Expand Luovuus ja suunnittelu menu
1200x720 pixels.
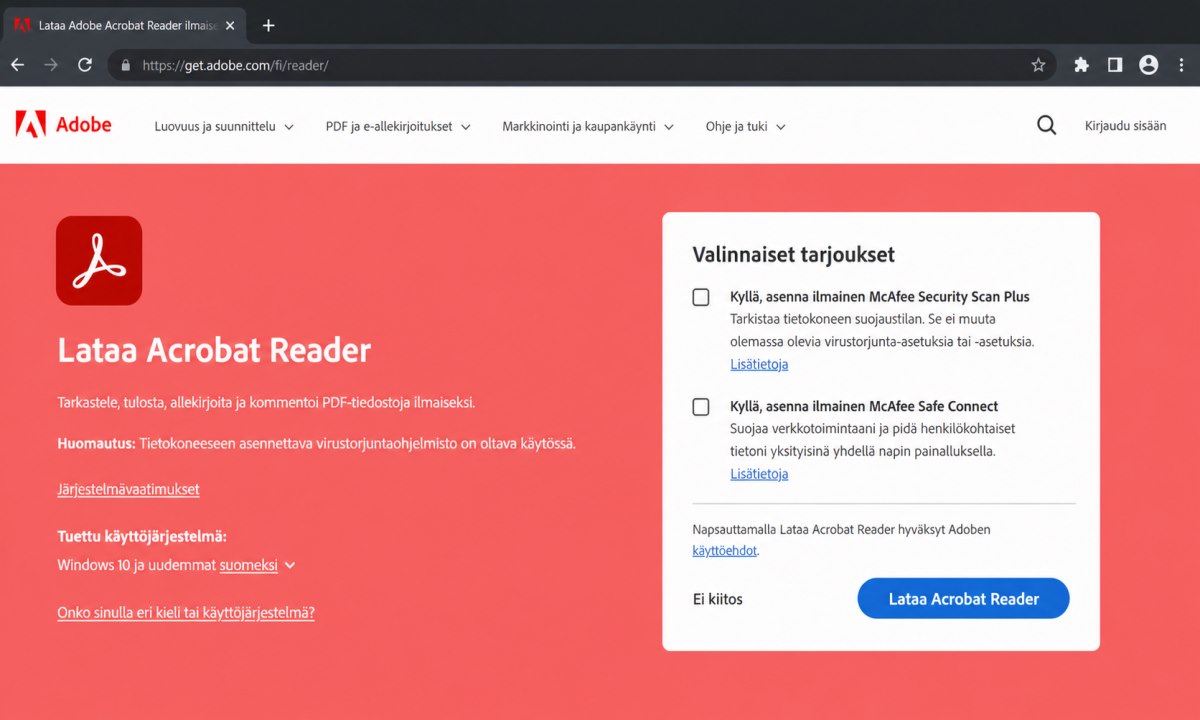pos(224,127)
